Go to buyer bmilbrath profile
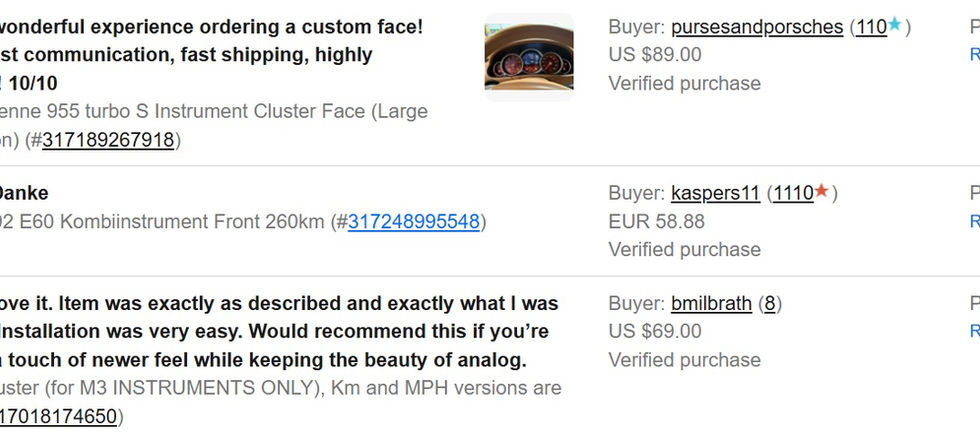 pos(711,303)
